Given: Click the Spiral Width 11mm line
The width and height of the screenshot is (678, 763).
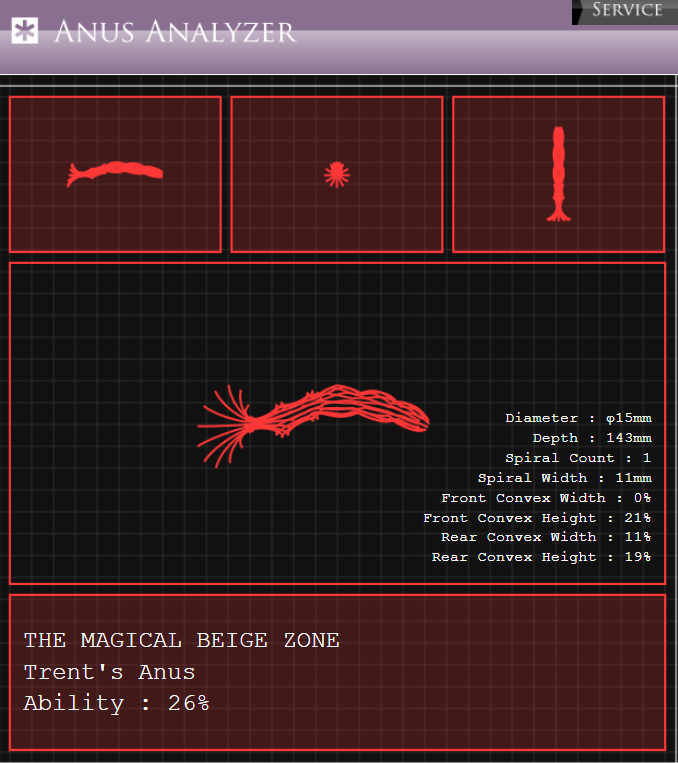Looking at the screenshot, I should point(565,478).
